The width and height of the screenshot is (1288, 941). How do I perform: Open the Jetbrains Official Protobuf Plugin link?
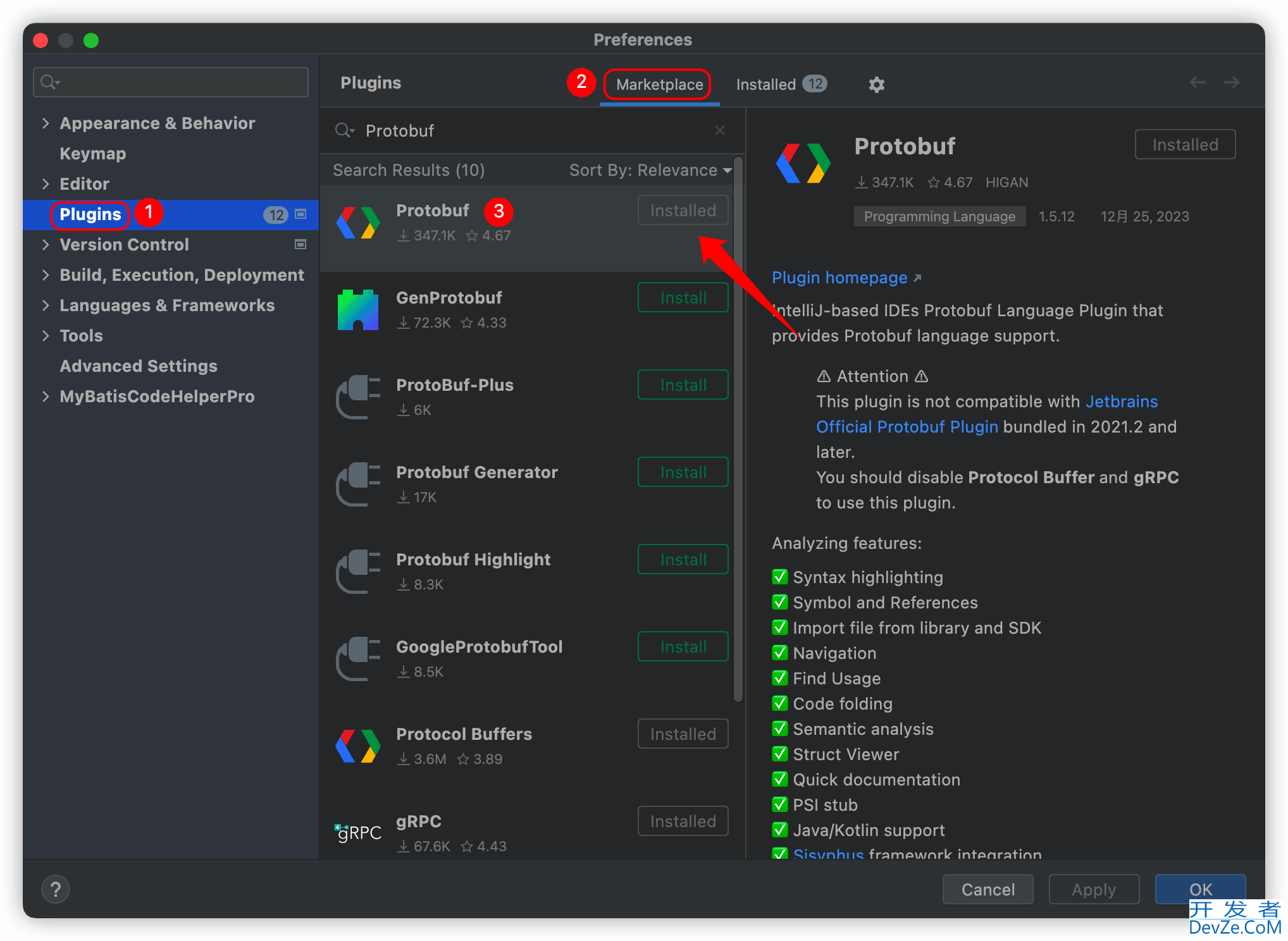click(987, 414)
